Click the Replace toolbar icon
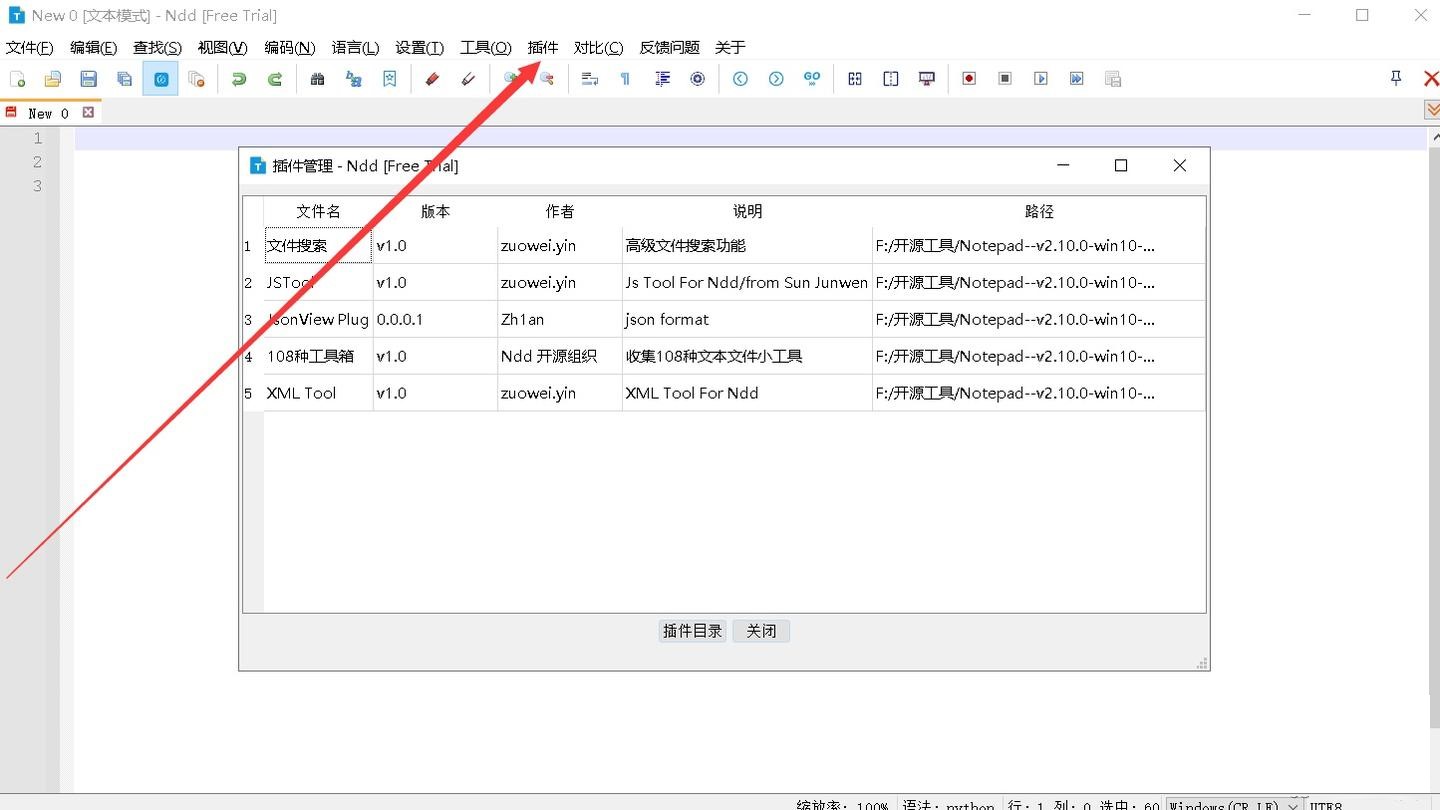The height and width of the screenshot is (810, 1440). [354, 79]
